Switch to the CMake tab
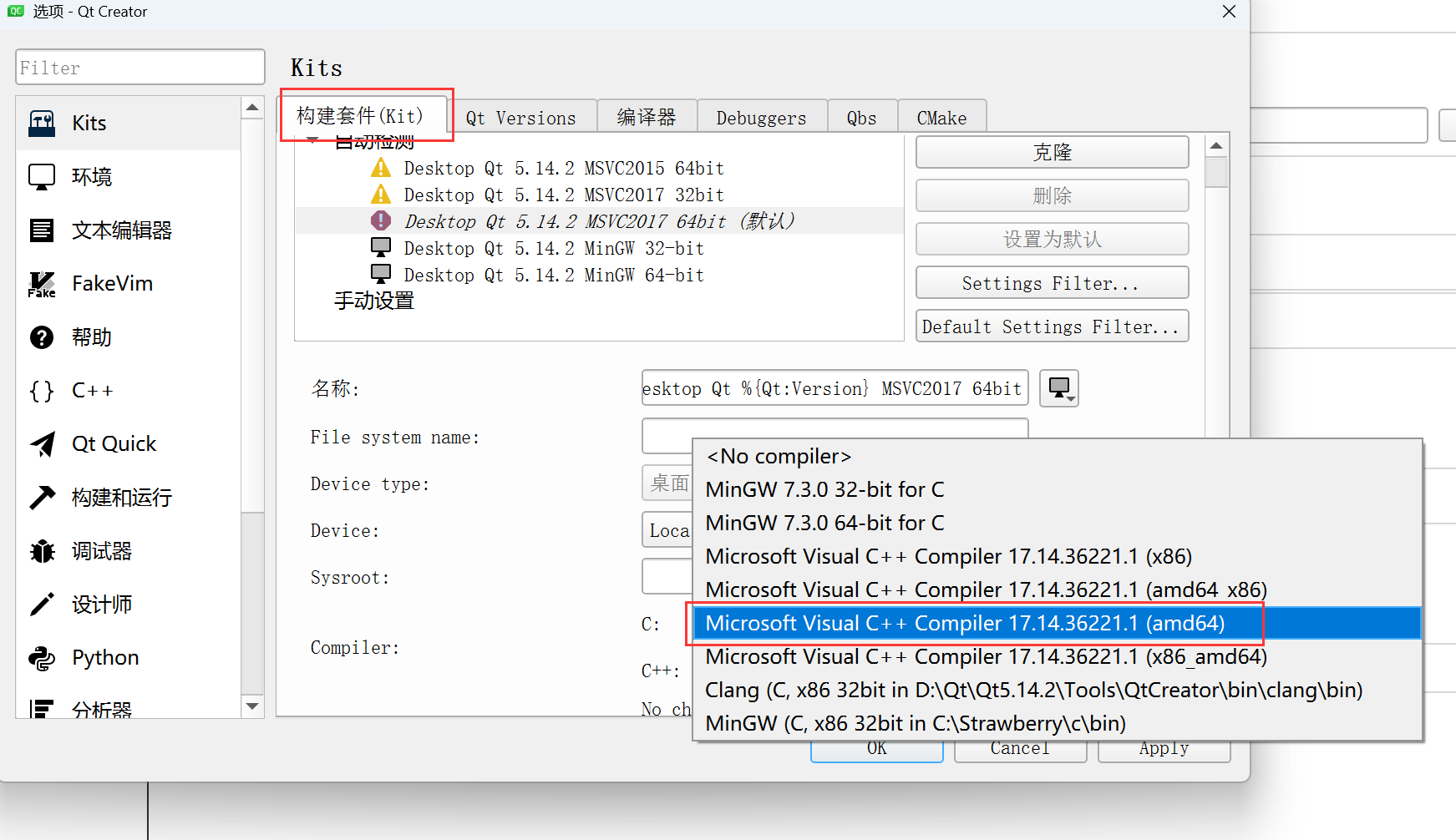 942,118
